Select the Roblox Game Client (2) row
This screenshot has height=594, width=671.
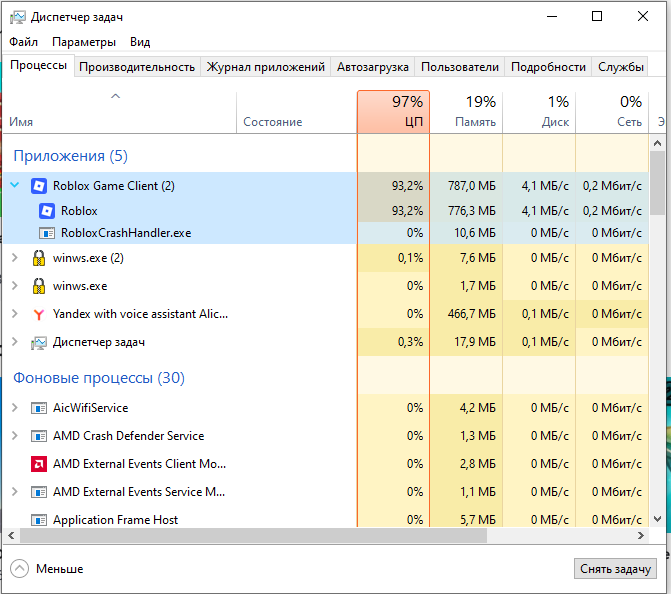coord(325,186)
